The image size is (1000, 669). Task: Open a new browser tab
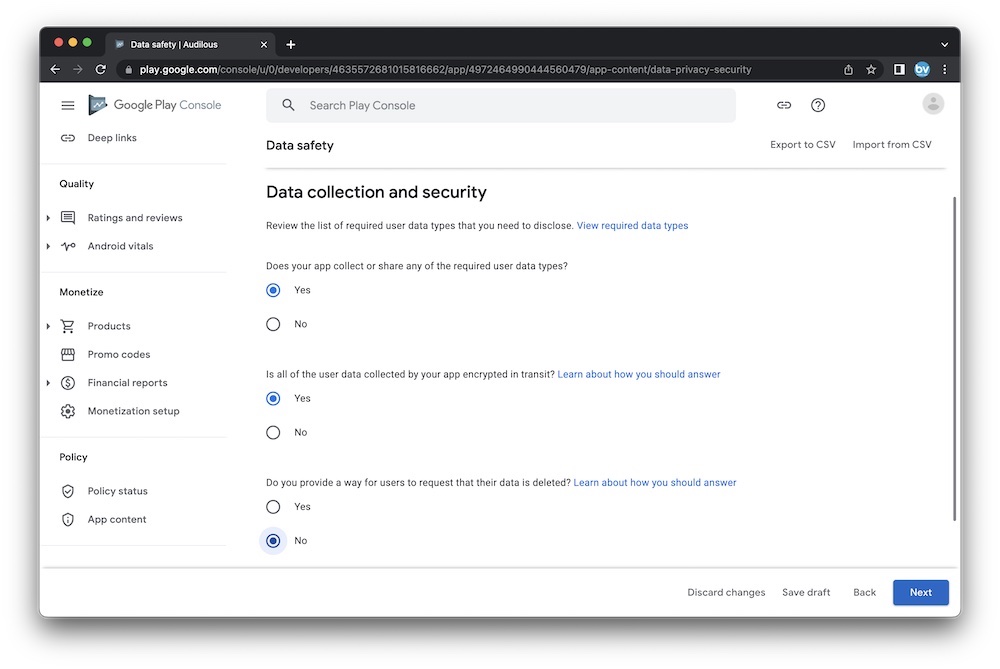(x=291, y=45)
